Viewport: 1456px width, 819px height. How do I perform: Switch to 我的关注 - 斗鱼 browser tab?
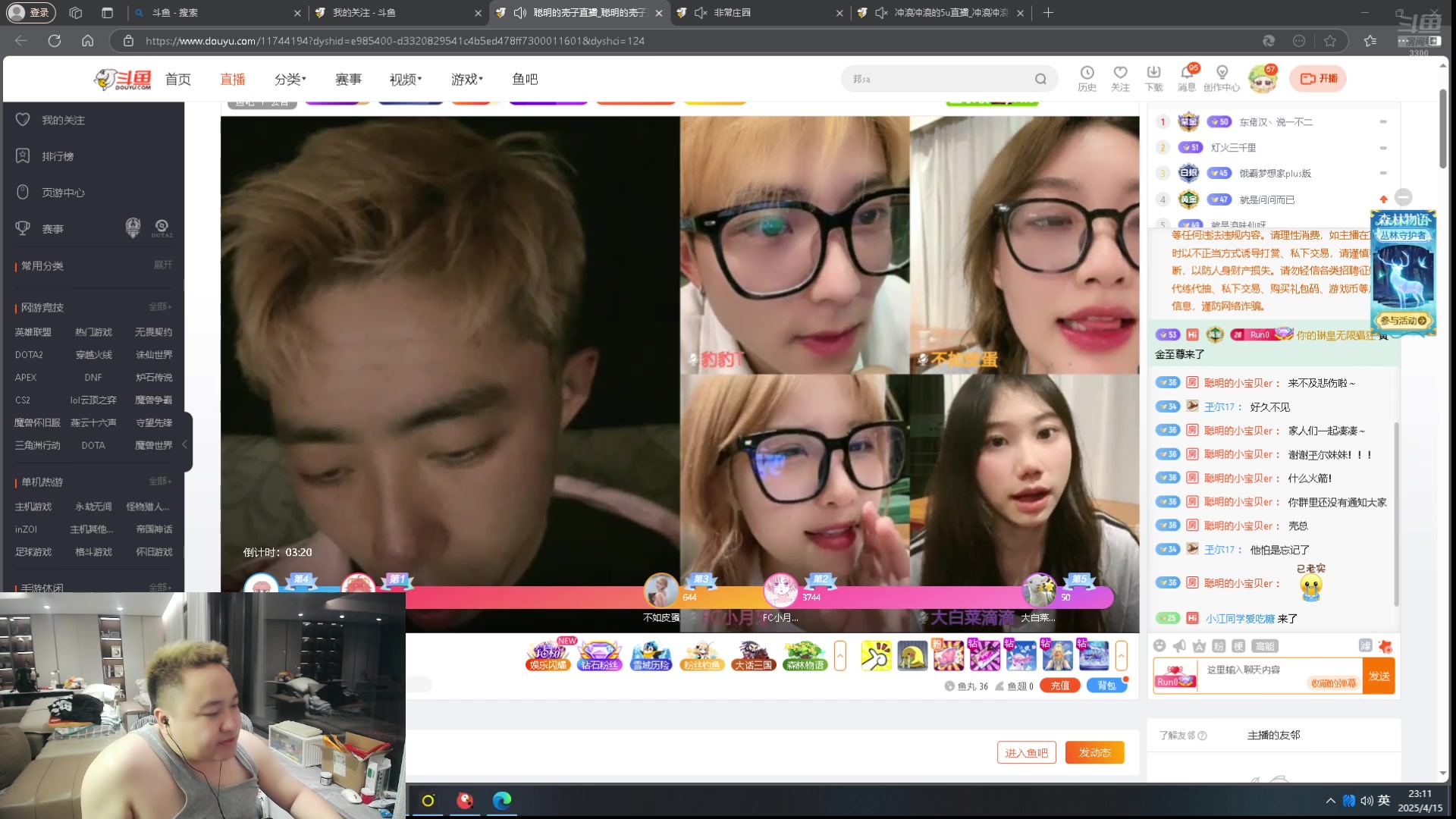[398, 13]
